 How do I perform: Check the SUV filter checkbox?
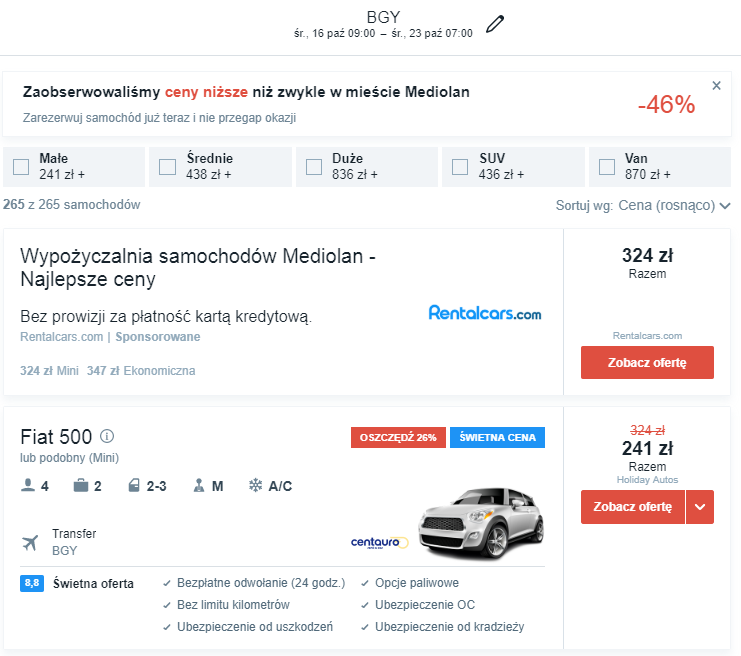[x=460, y=167]
